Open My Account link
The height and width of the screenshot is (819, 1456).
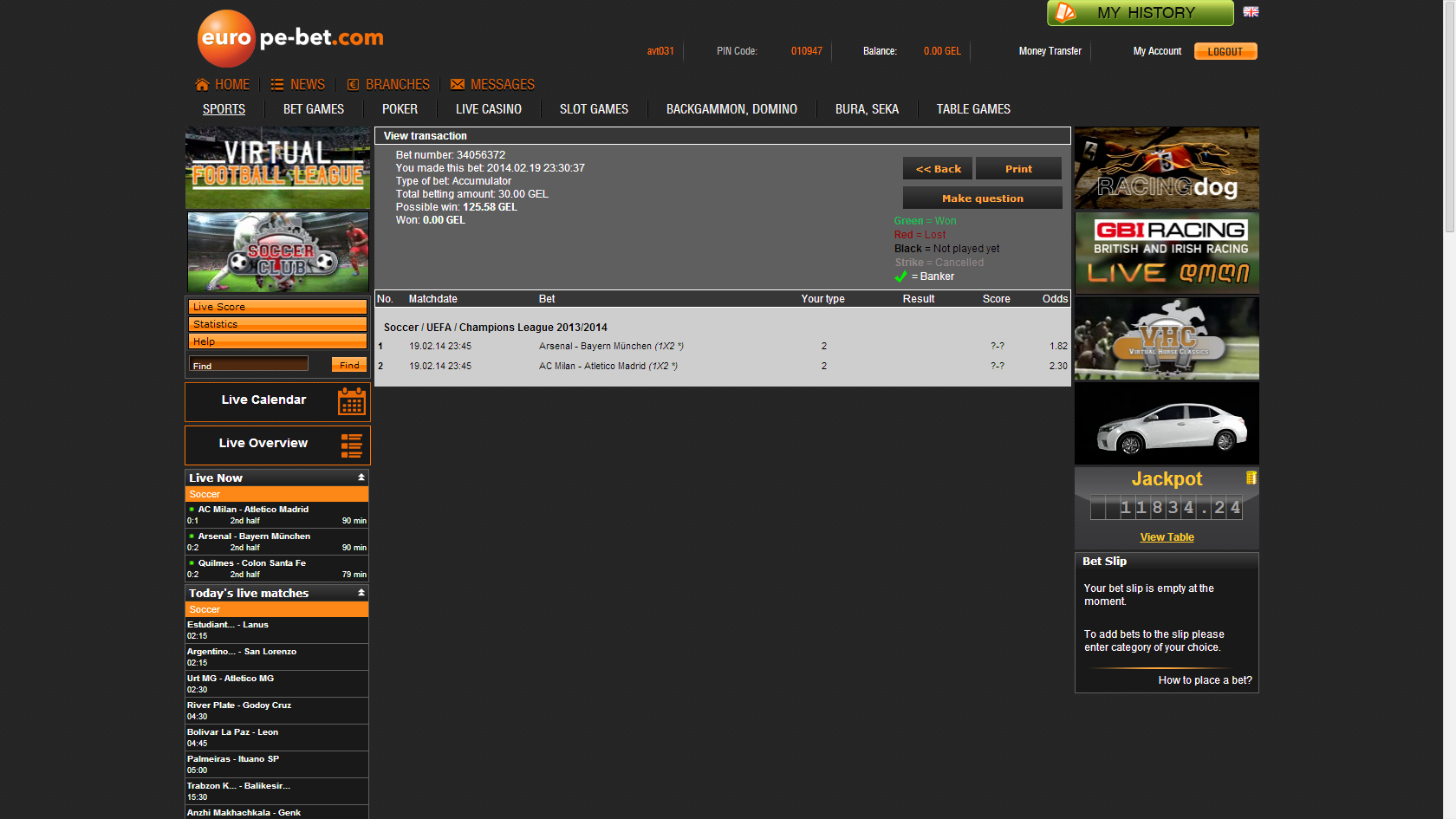click(x=1157, y=51)
